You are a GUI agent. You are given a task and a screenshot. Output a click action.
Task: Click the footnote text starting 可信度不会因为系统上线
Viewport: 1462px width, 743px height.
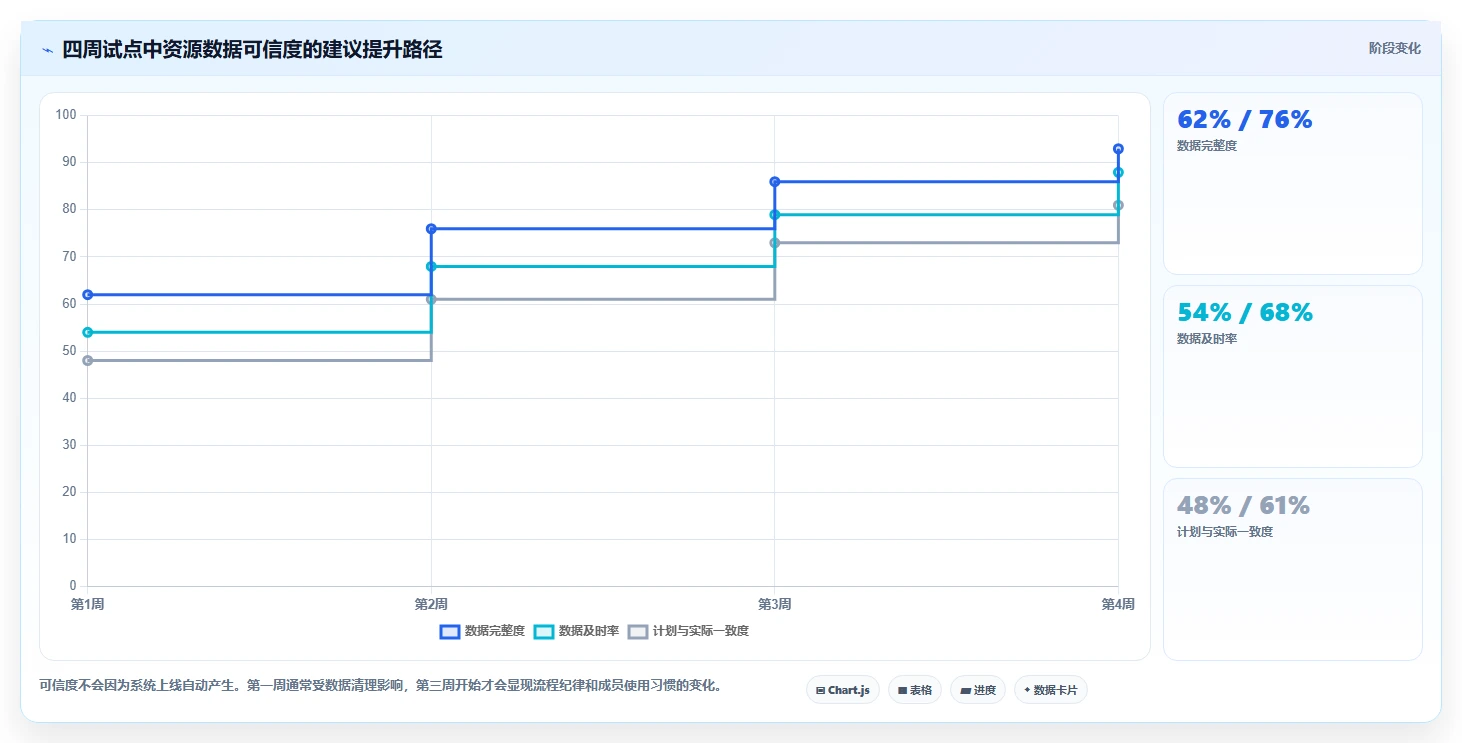[380, 686]
